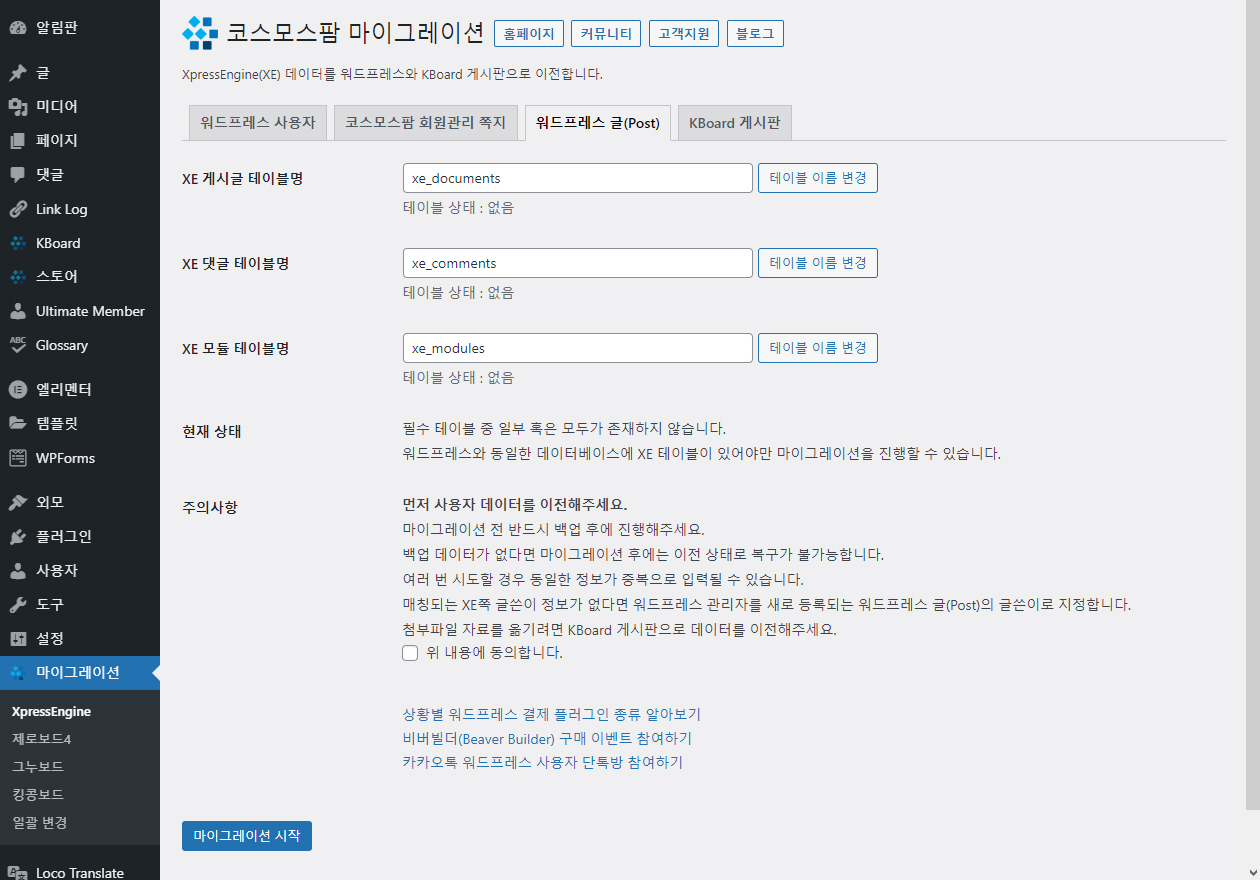
Task: Click the 페이지 pages icon
Action: click(x=18, y=141)
